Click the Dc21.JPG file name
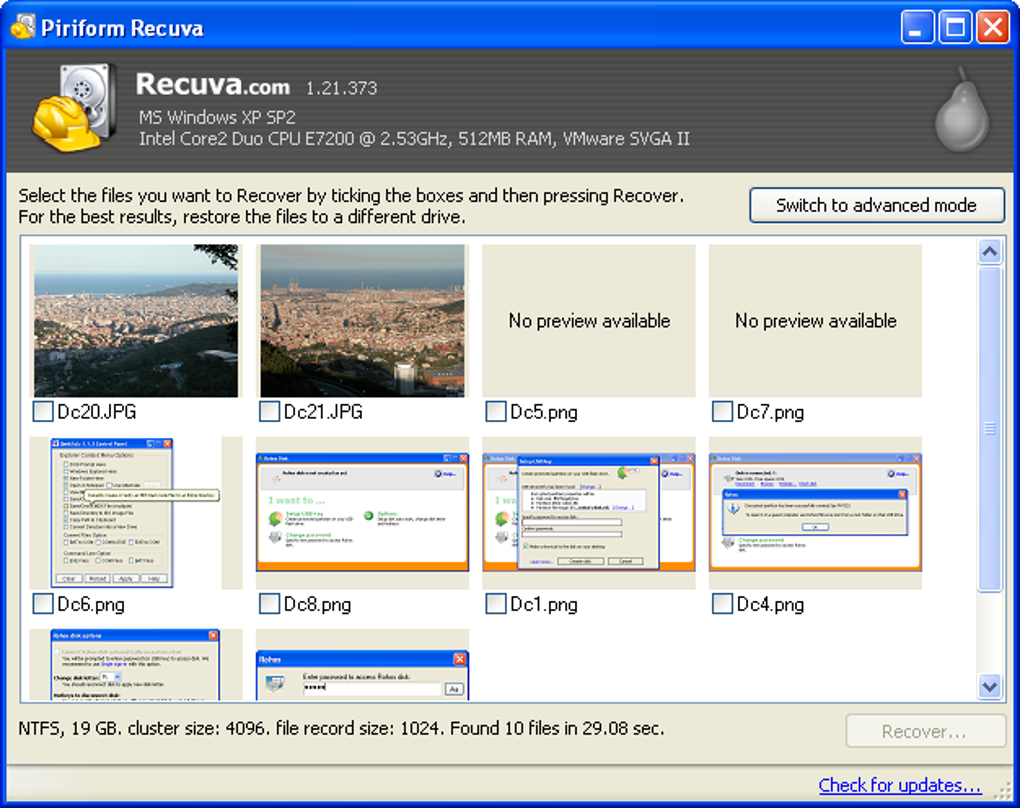The width and height of the screenshot is (1020, 808). [323, 412]
